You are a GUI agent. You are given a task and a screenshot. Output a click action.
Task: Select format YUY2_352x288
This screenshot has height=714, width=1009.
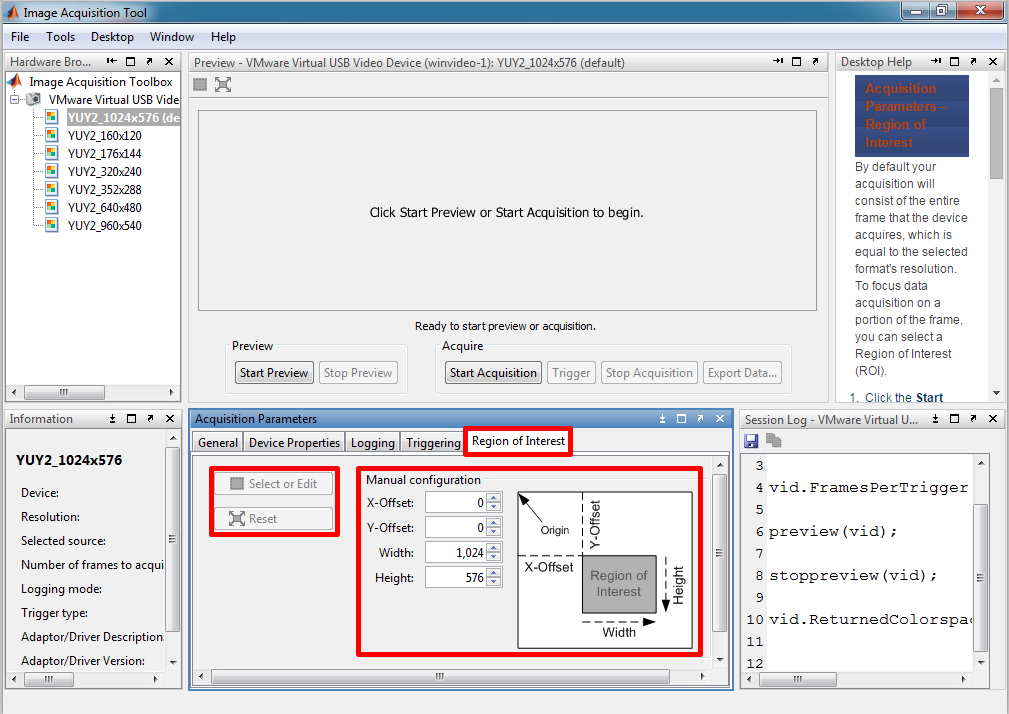(x=104, y=190)
